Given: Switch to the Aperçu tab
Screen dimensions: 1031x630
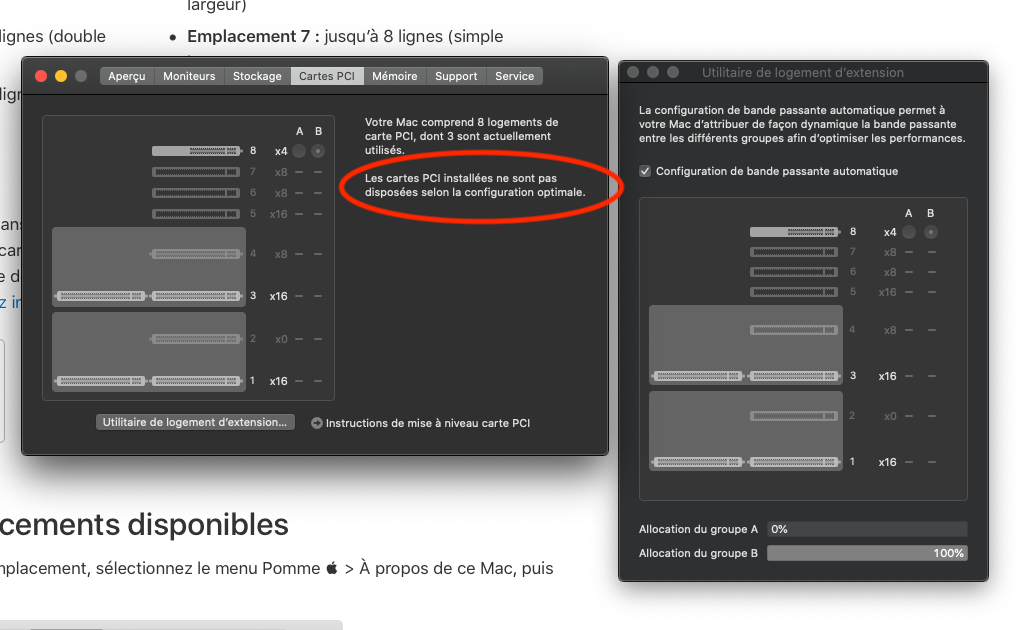Looking at the screenshot, I should (x=127, y=76).
